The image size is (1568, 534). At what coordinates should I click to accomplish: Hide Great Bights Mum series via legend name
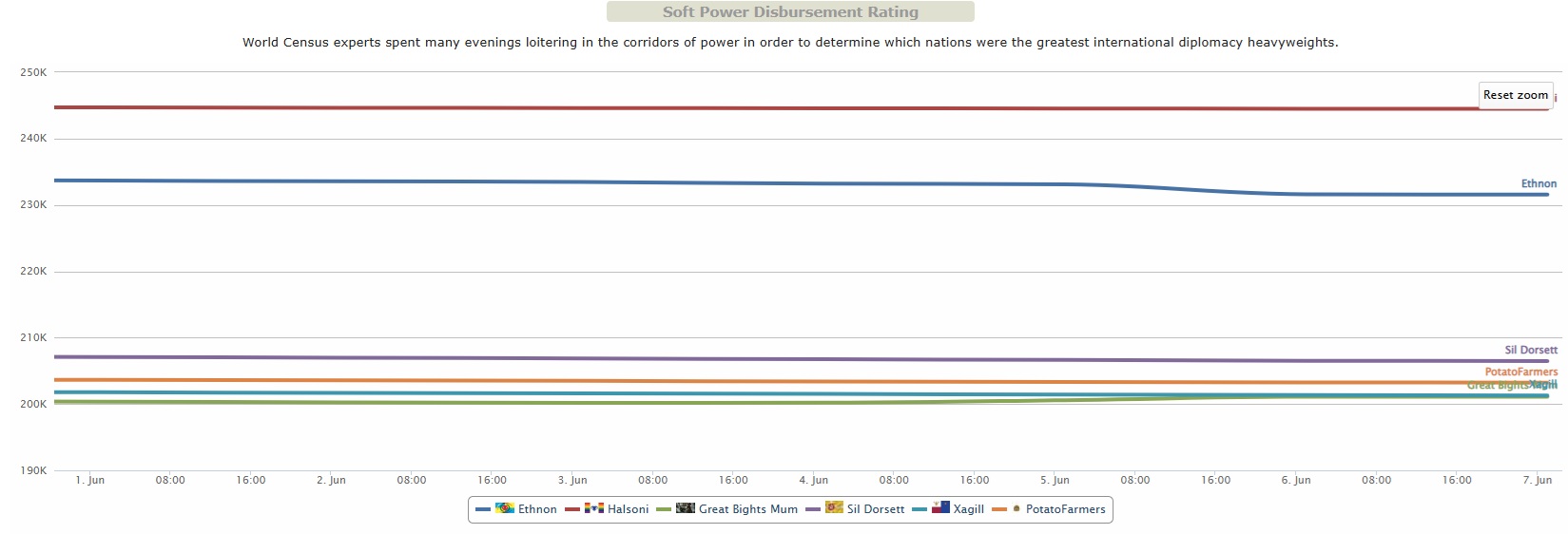(748, 509)
